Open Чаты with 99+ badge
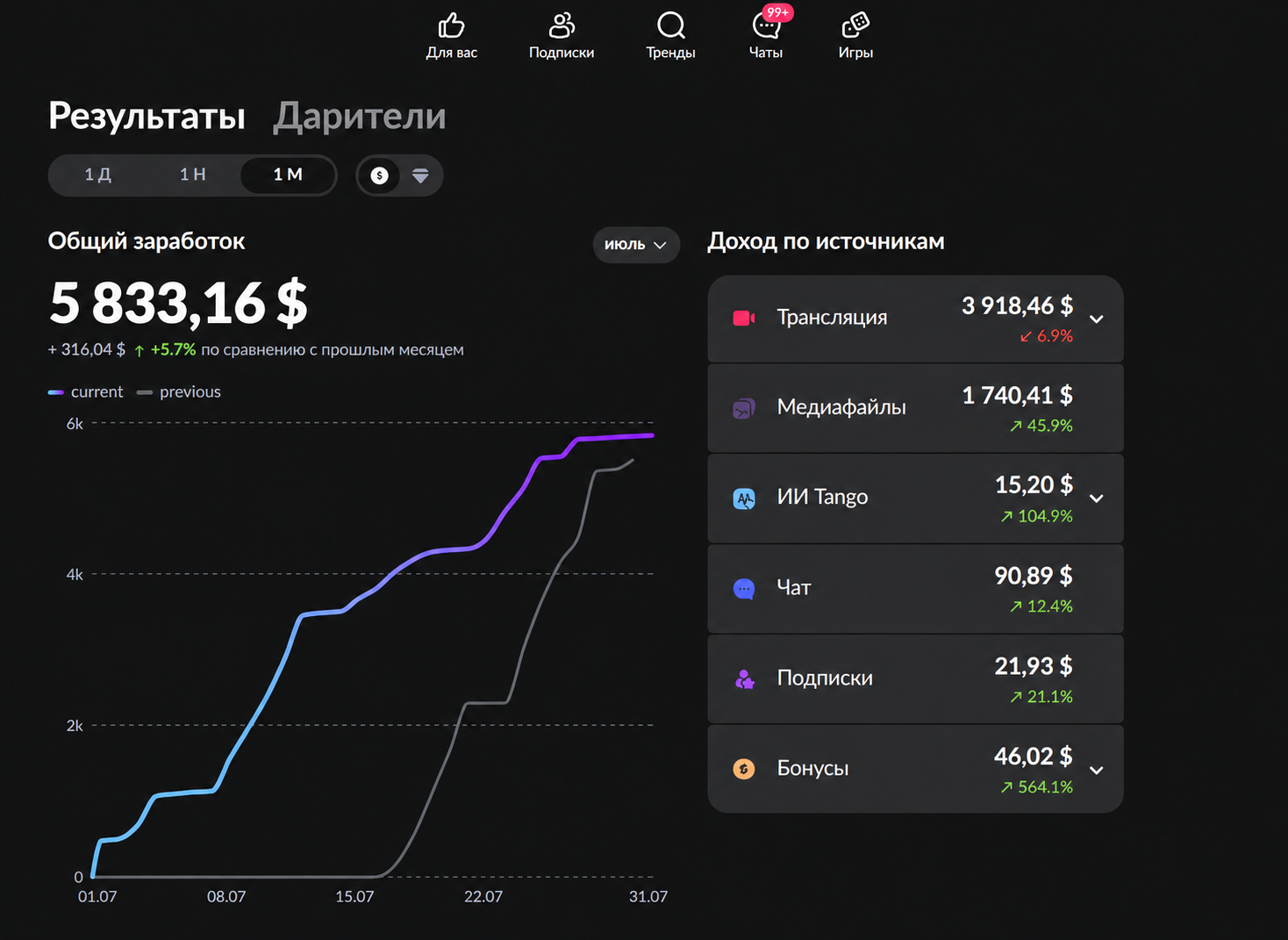The width and height of the screenshot is (1288, 940). pos(767,35)
